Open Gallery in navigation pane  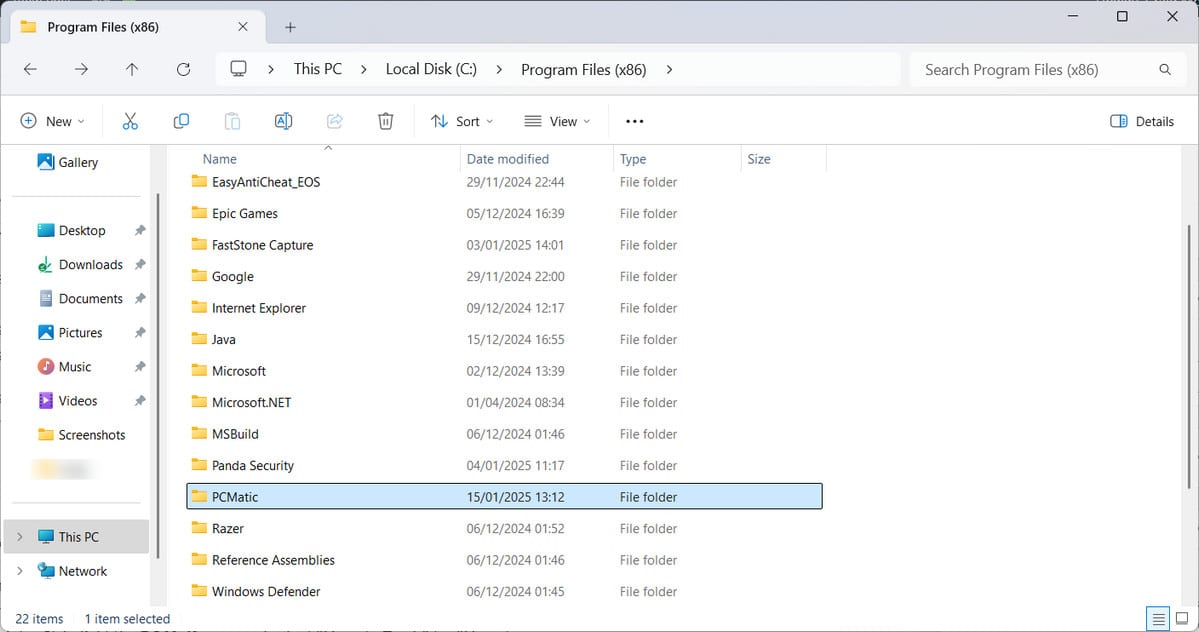coord(67,162)
